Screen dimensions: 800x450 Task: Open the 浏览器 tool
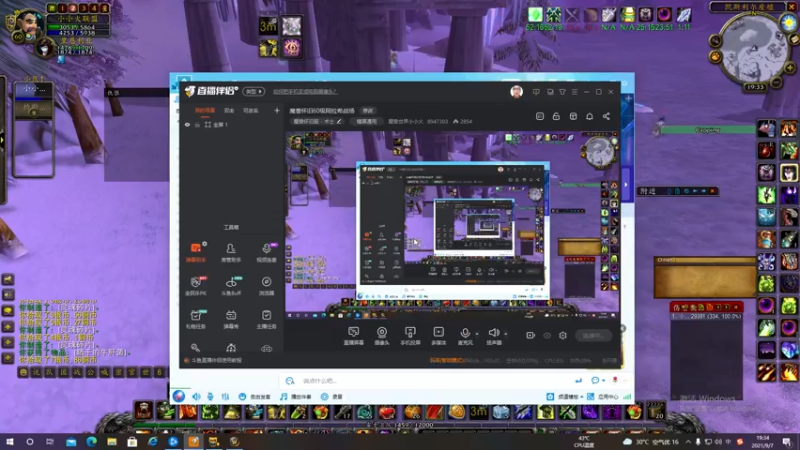tap(266, 286)
